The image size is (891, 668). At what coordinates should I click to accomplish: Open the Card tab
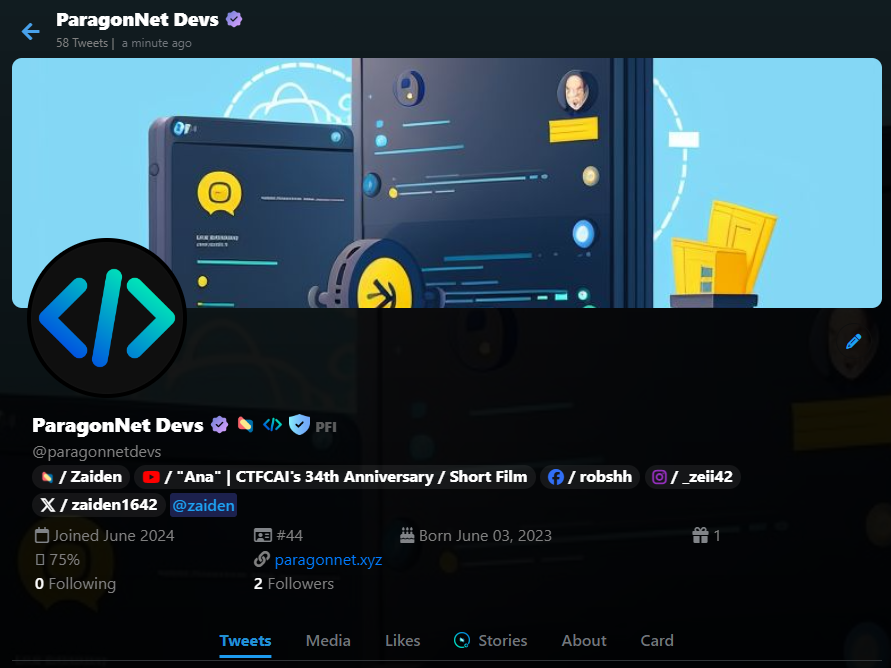[x=657, y=641]
